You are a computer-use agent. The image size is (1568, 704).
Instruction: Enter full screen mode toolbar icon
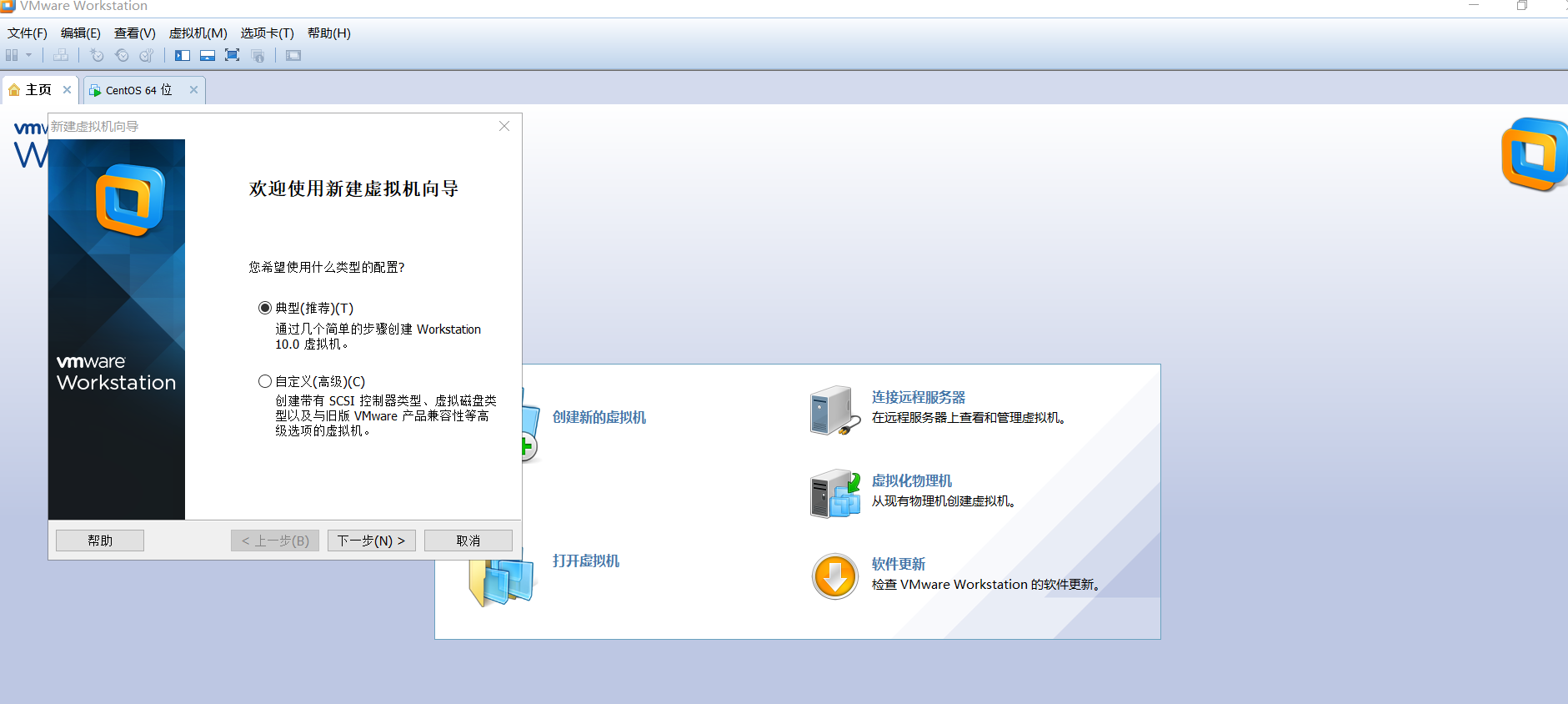[x=233, y=55]
